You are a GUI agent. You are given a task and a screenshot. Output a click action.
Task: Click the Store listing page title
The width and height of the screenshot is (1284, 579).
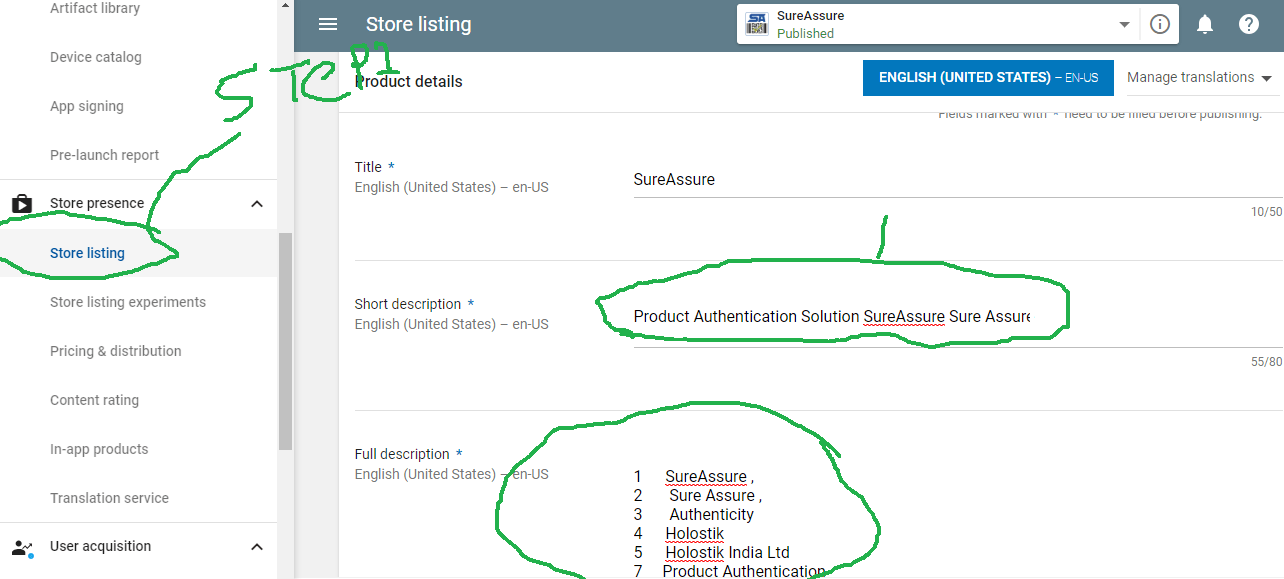[418, 24]
